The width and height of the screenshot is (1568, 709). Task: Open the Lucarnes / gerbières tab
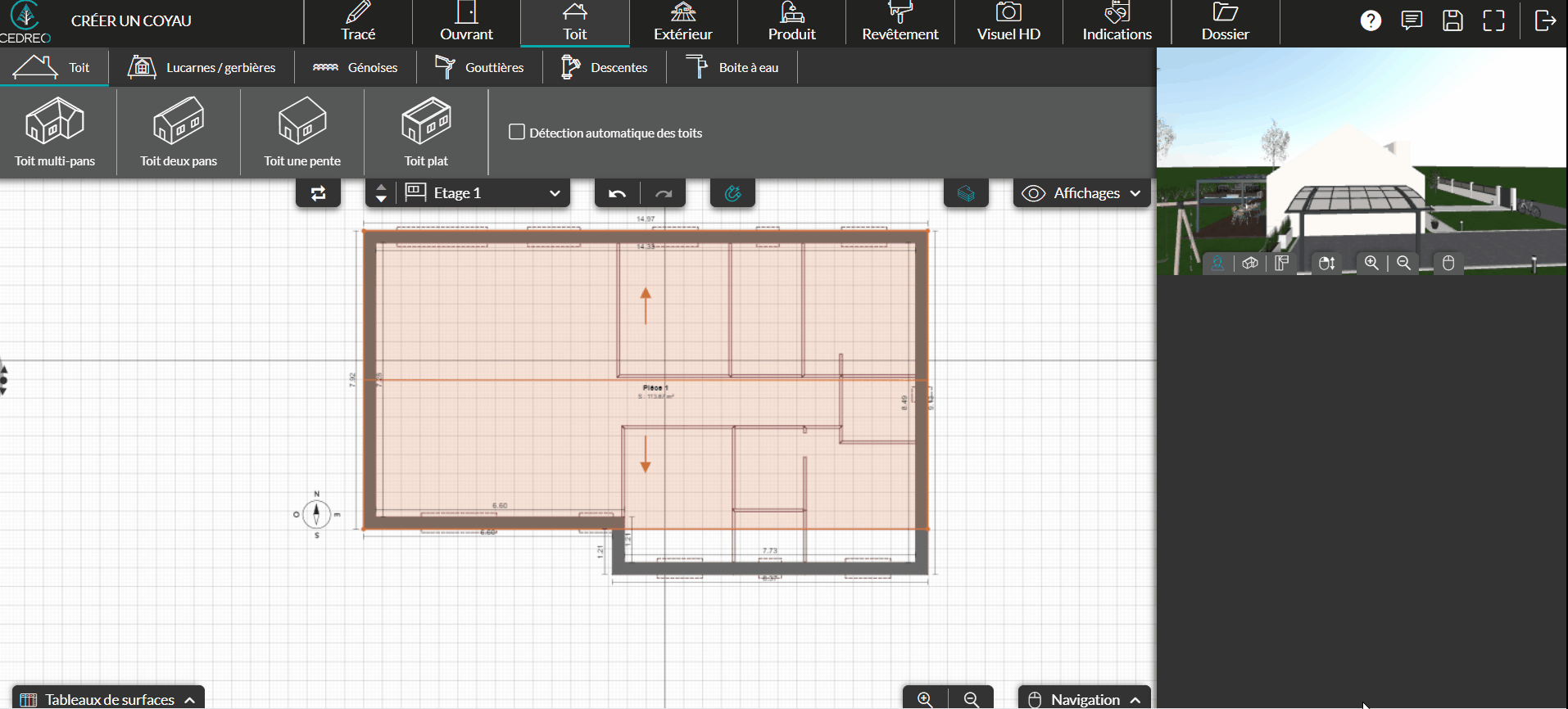202,68
